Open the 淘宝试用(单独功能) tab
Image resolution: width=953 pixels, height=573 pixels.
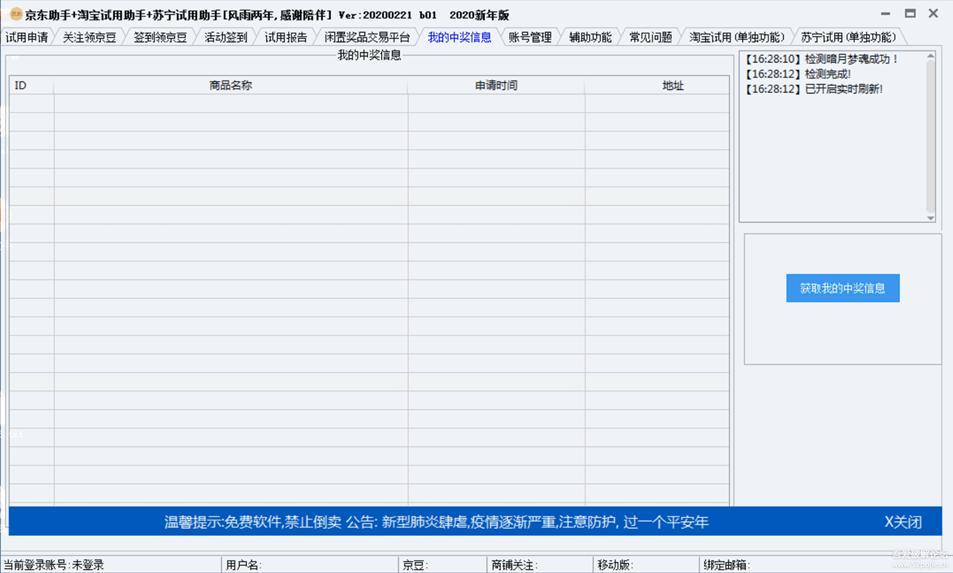[737, 37]
